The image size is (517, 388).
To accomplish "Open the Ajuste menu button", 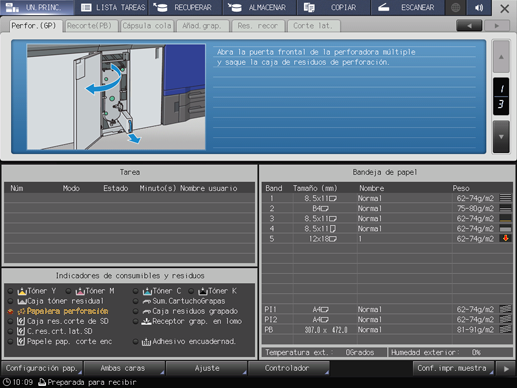I will [206, 368].
